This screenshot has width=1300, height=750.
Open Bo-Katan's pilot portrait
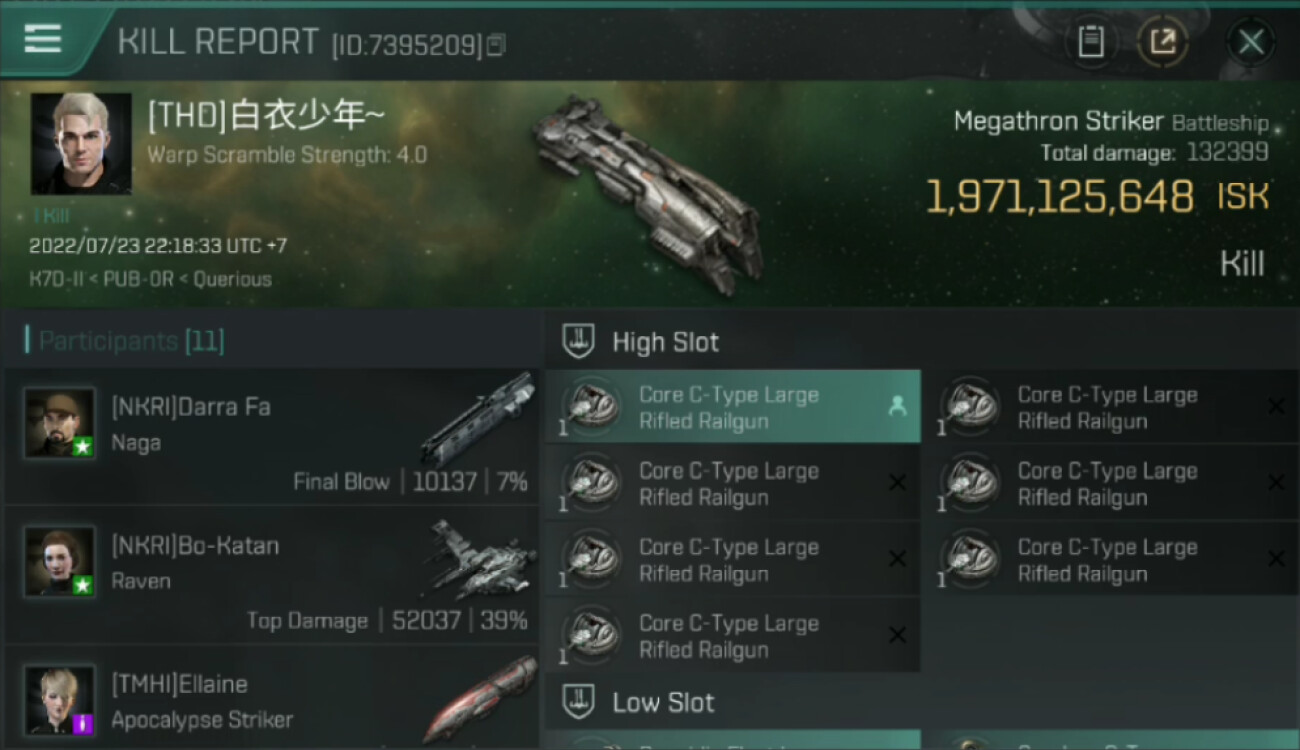[60, 562]
